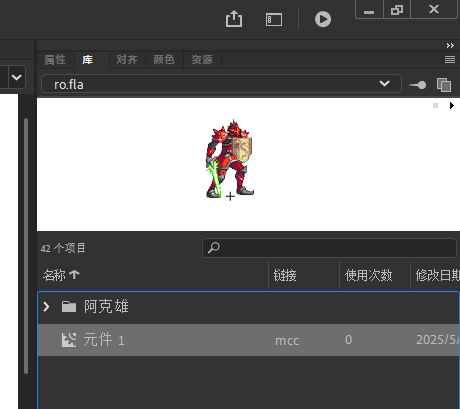
Task: Select the 库 tab
Action: pos(87,60)
